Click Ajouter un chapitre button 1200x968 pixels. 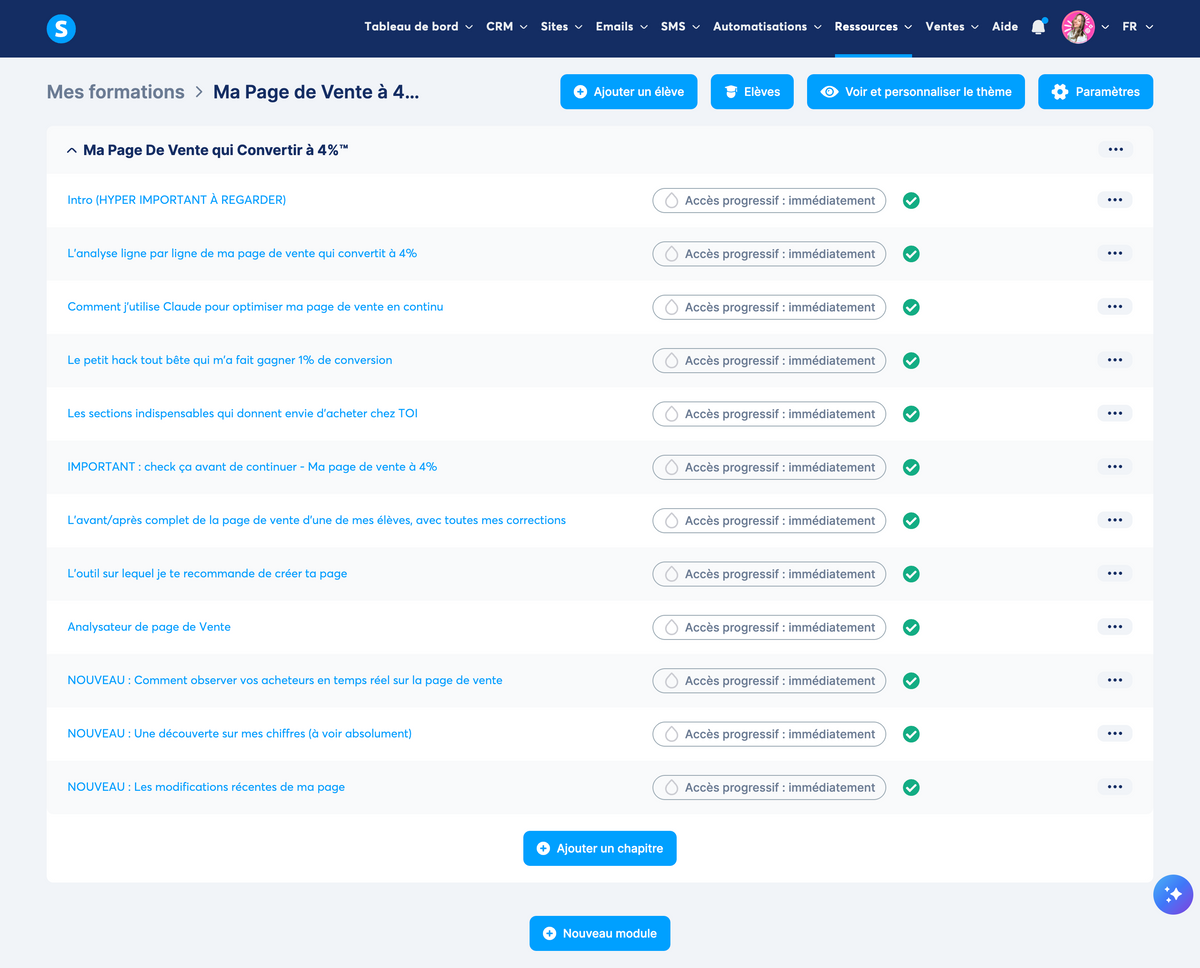[600, 848]
